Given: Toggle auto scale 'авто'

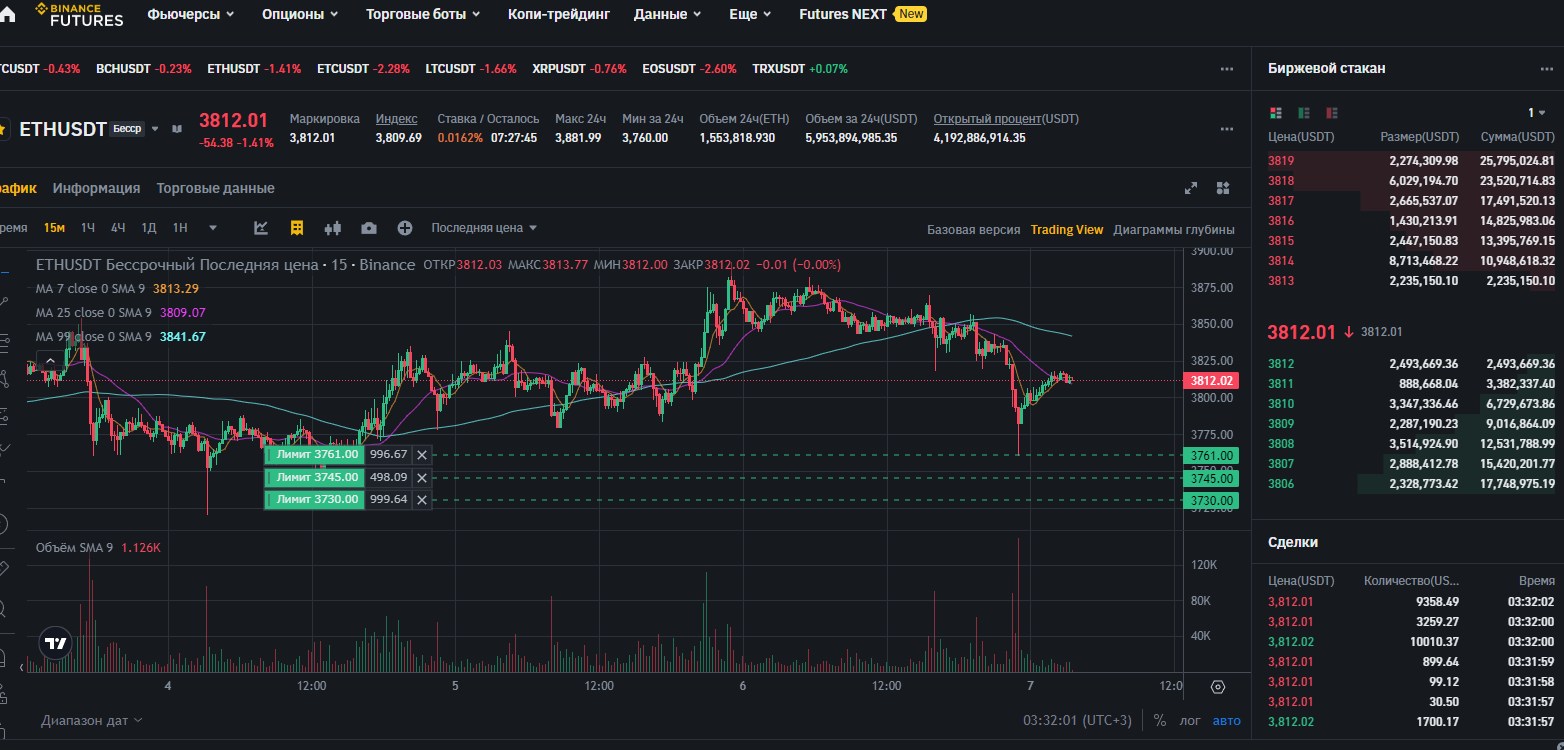Looking at the screenshot, I should [1226, 720].
